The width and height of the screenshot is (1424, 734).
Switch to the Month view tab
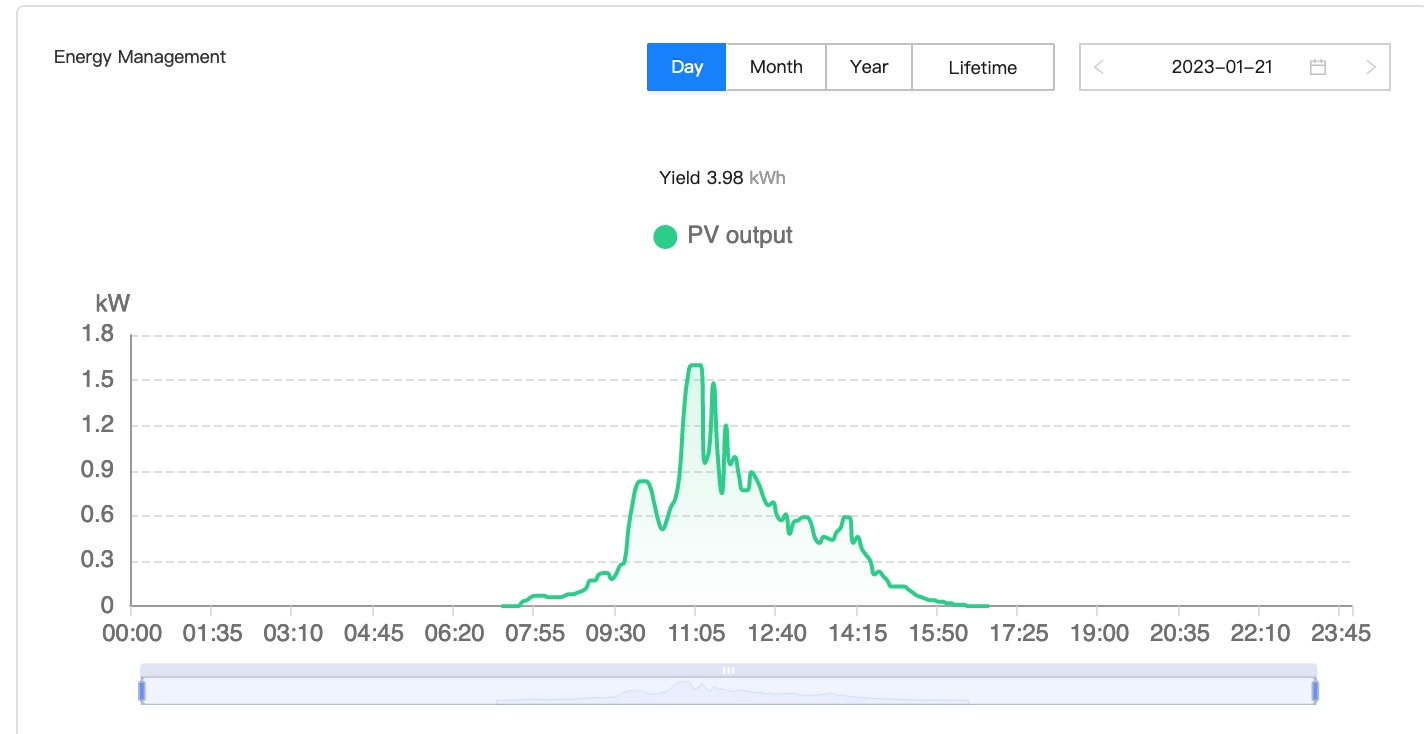pyautogui.click(x=776, y=67)
